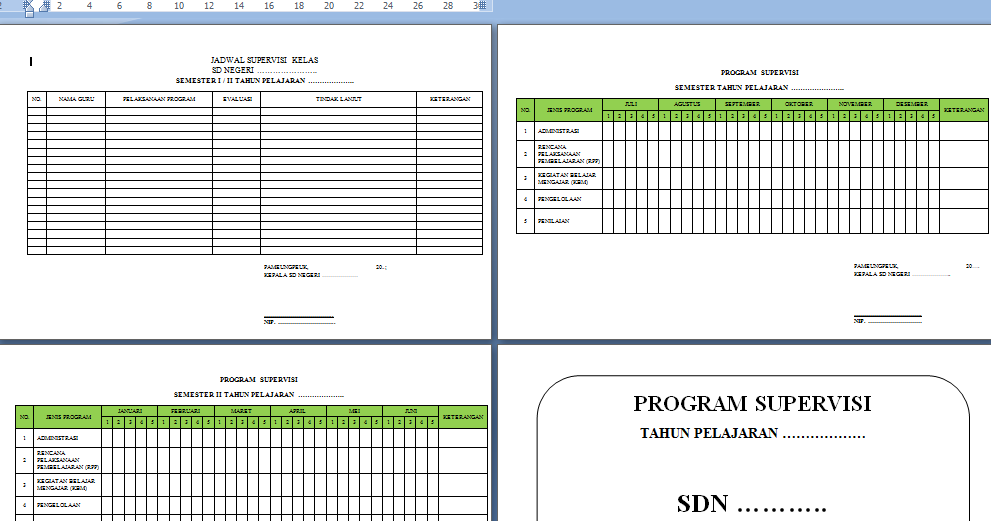Click 'PENGELOLAAN' row in the July–December table

559,199
